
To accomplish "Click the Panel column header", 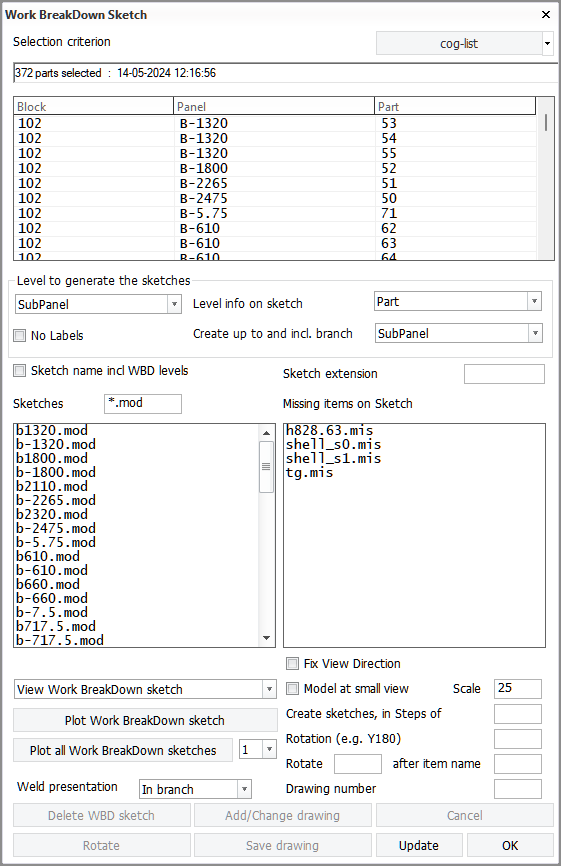I will (274, 107).
